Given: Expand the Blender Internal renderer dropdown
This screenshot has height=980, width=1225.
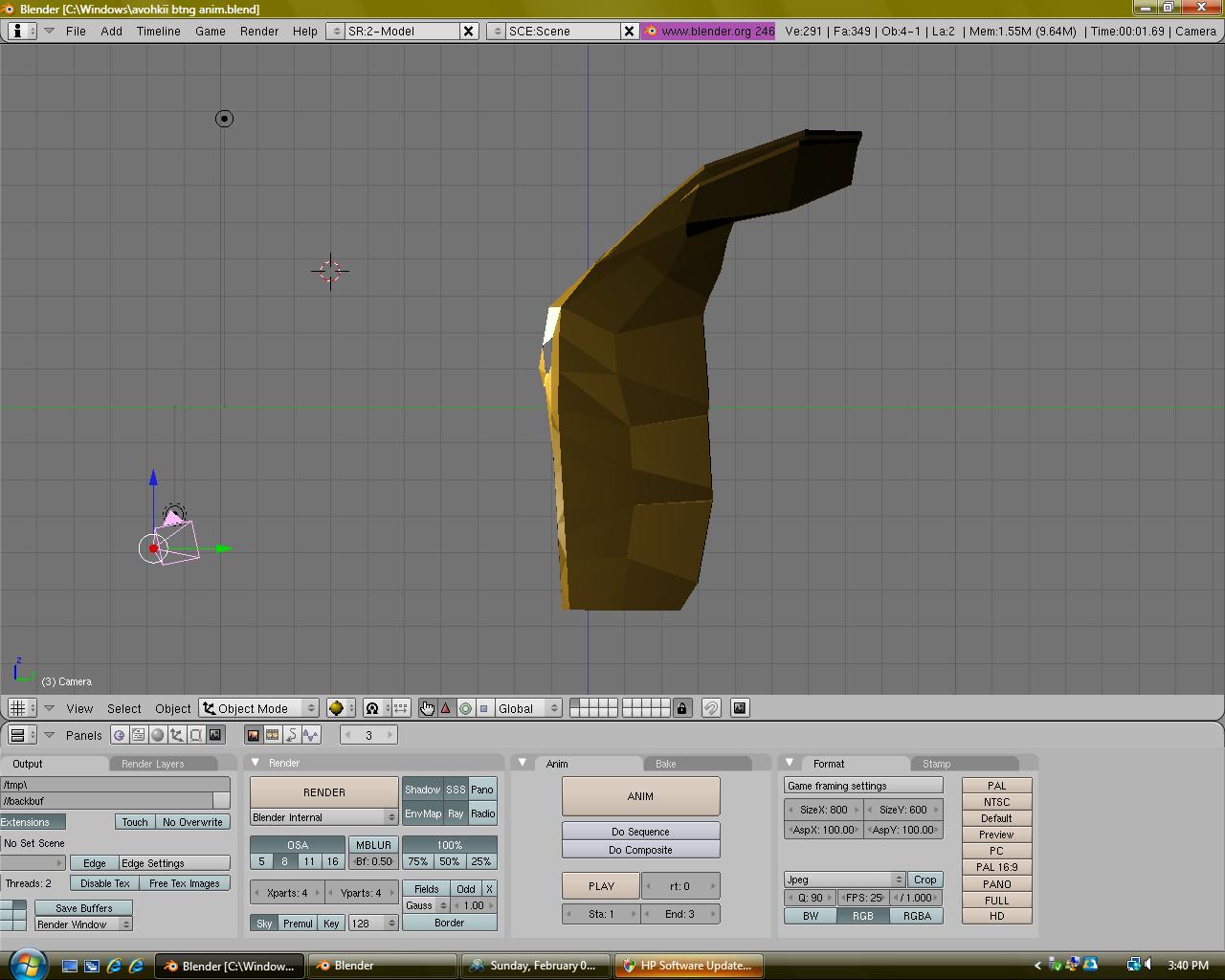Looking at the screenshot, I should [323, 817].
